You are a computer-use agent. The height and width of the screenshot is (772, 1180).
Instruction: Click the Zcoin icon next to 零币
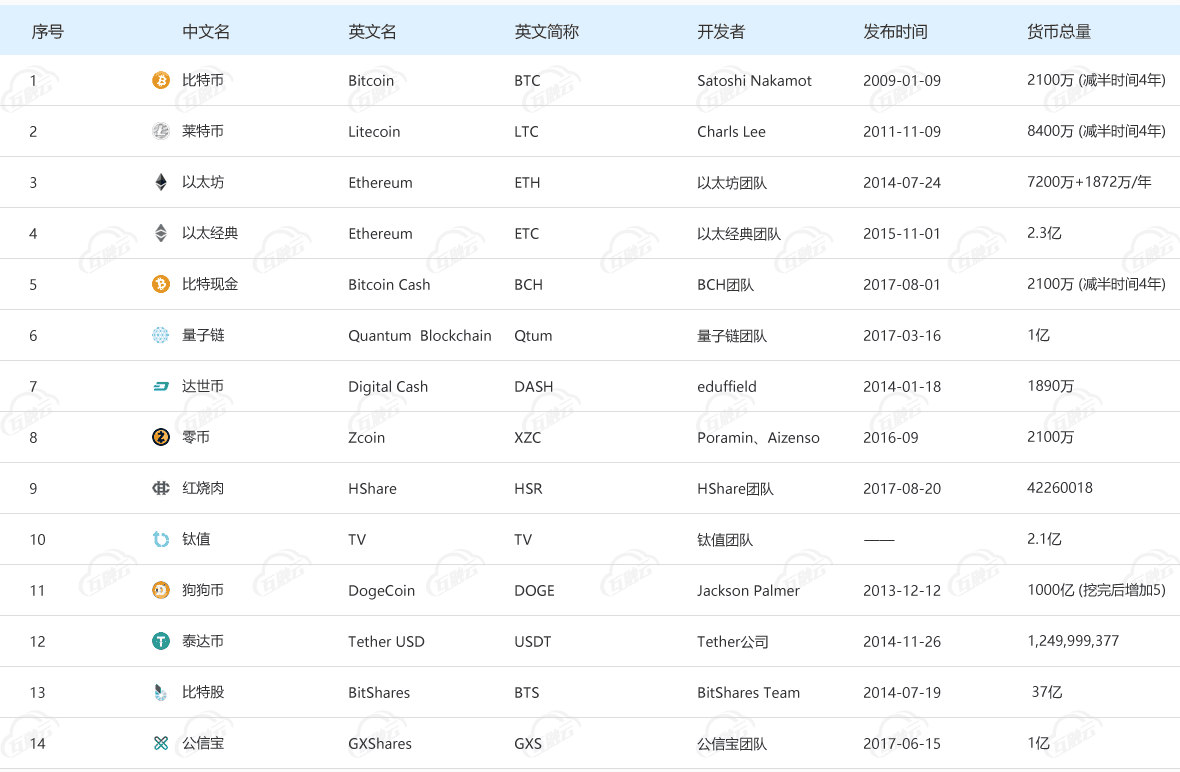161,437
